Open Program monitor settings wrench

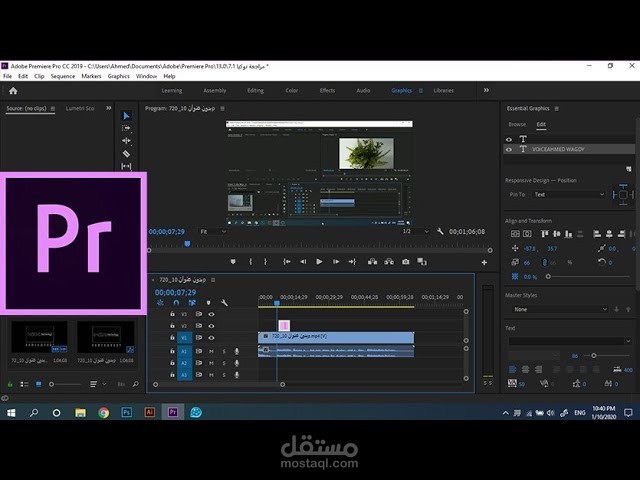[440, 231]
